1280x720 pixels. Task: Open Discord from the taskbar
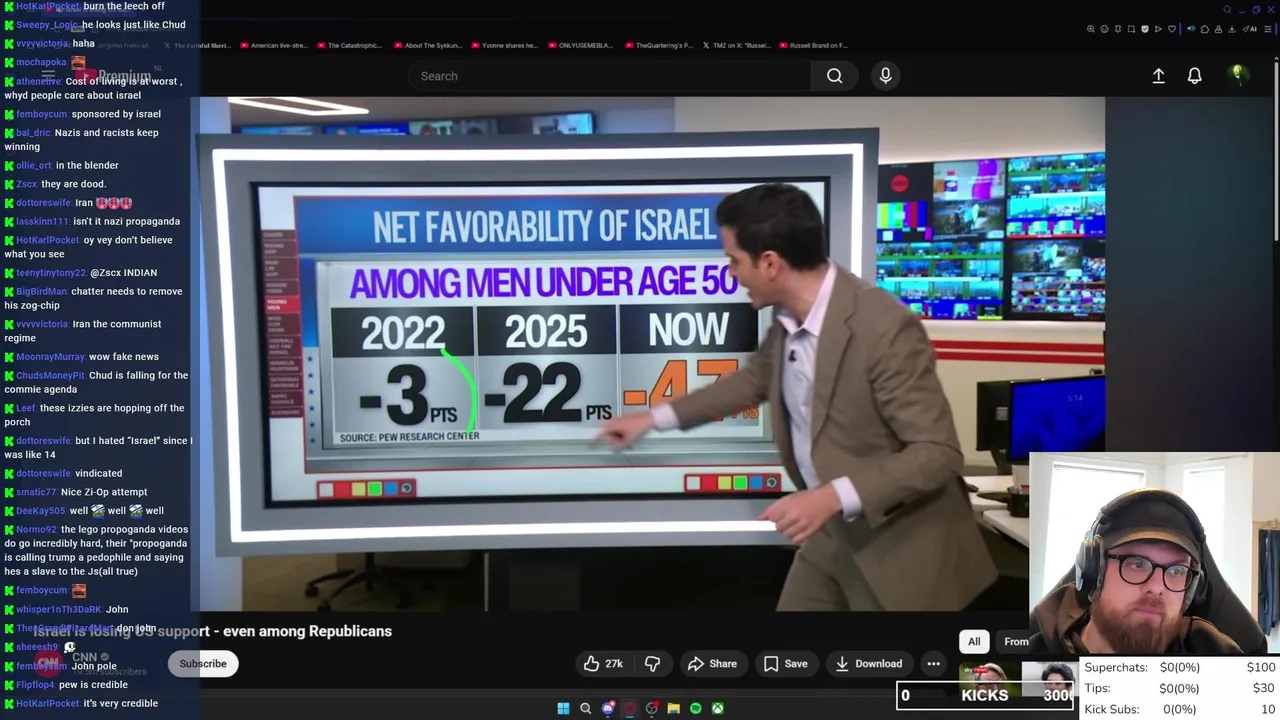point(608,708)
